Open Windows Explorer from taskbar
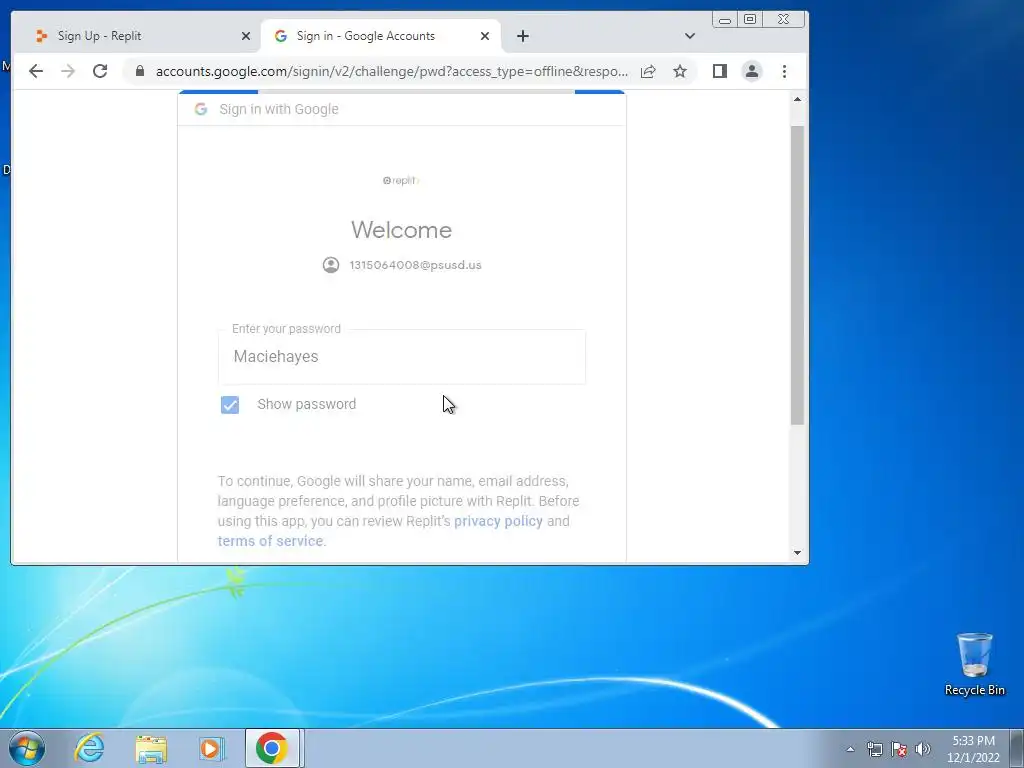This screenshot has height=768, width=1024. coord(151,748)
